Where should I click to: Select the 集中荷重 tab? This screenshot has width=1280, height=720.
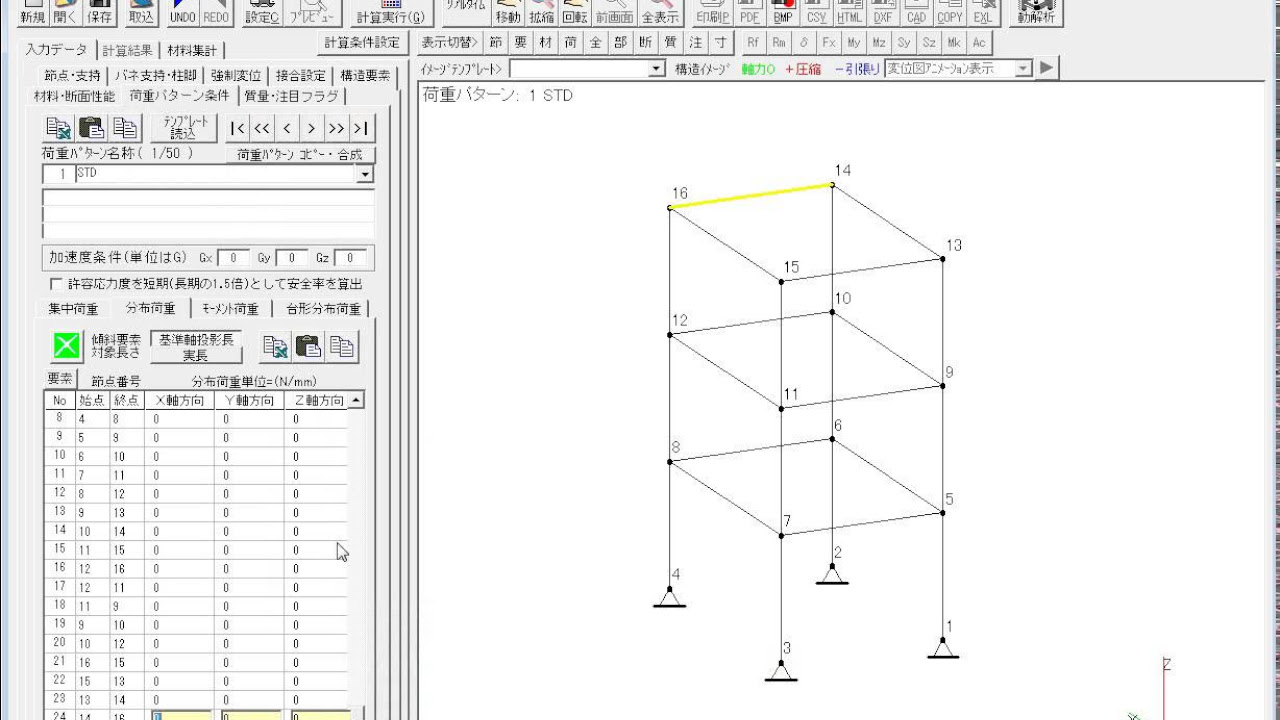pos(74,309)
